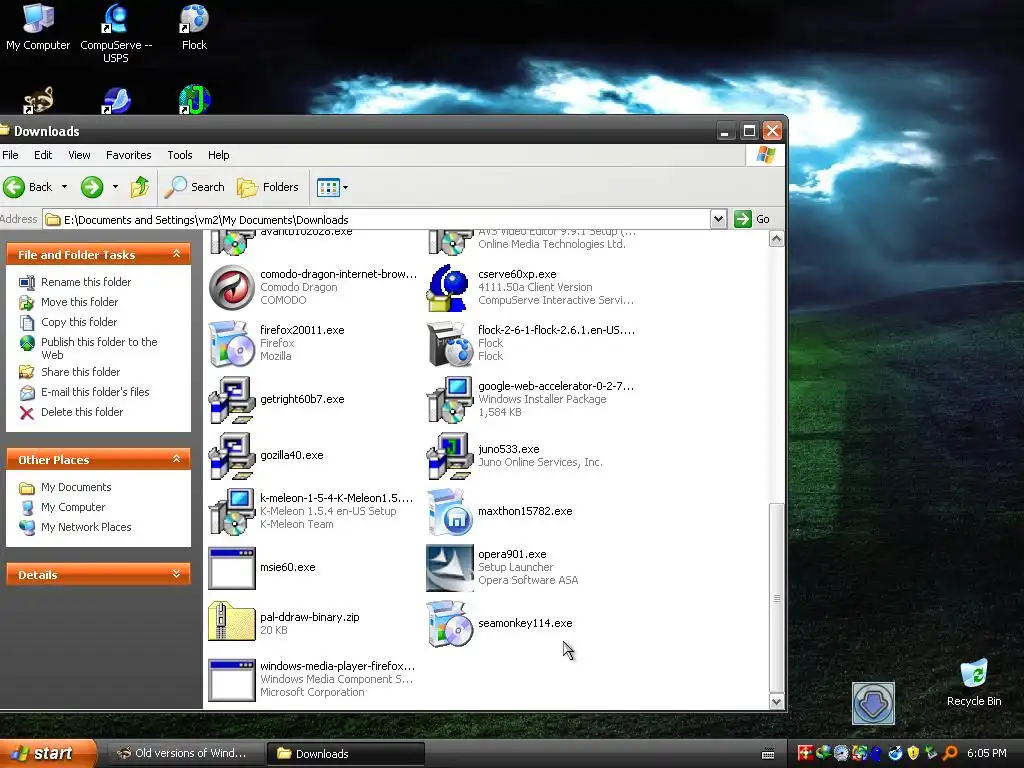Open the Tools menu
This screenshot has height=768, width=1024.
[x=180, y=155]
